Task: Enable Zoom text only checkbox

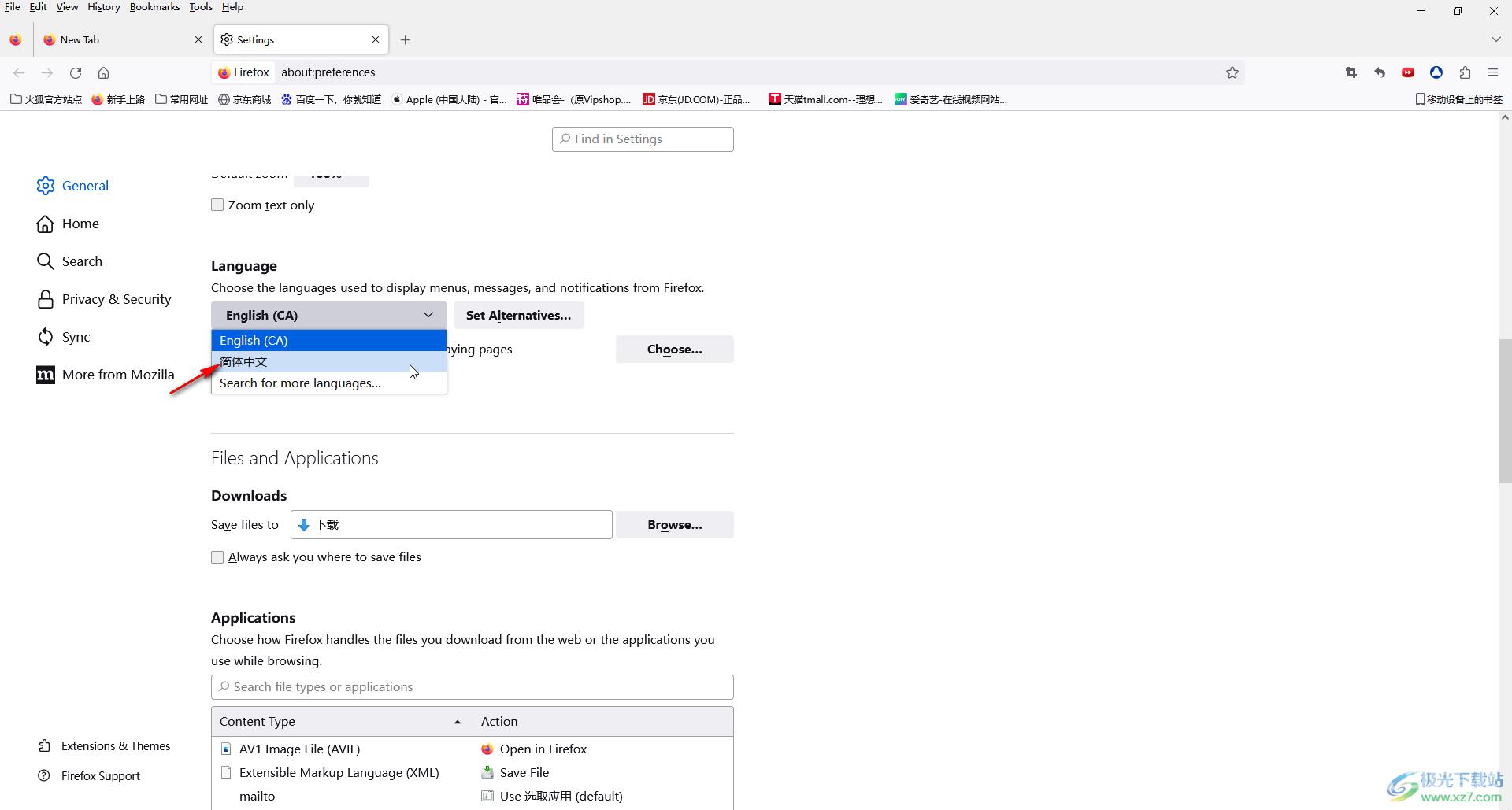Action: [217, 205]
